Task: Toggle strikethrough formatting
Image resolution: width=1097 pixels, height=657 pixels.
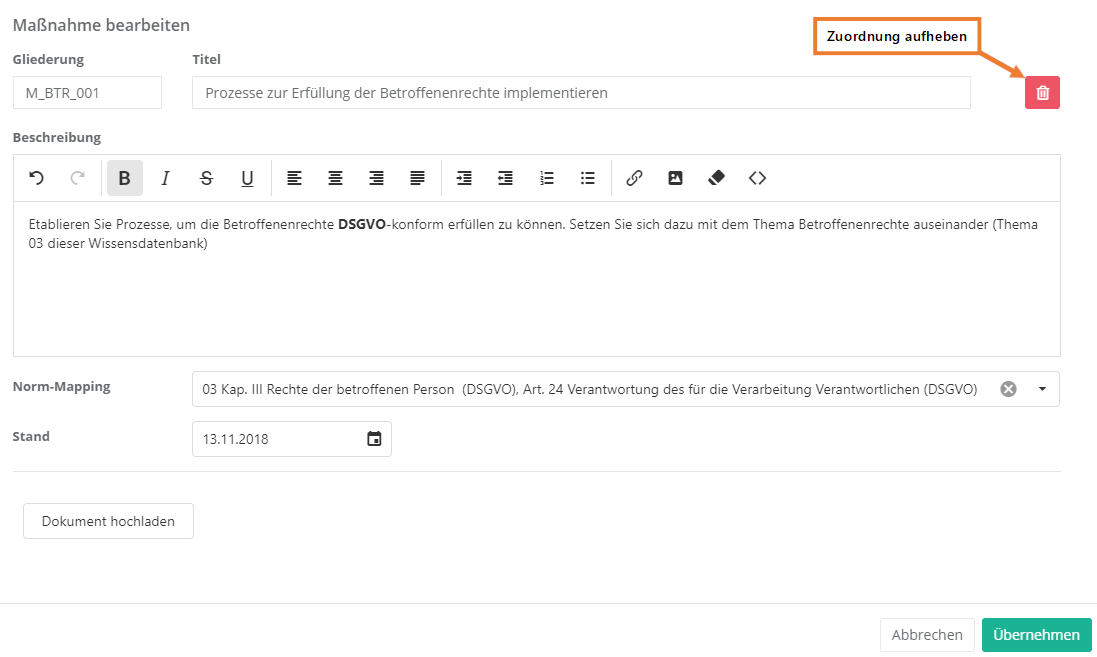Action: (207, 178)
